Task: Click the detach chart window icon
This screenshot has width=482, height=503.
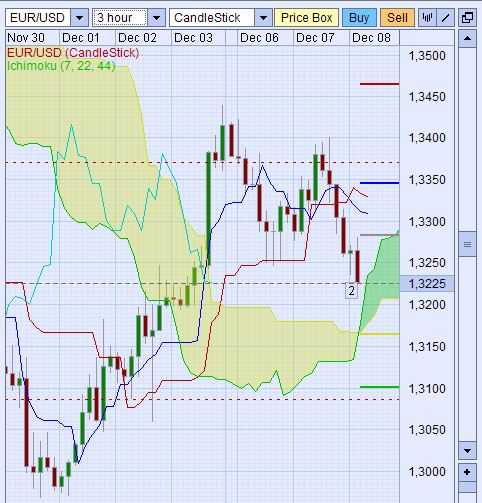Action: coord(467,18)
